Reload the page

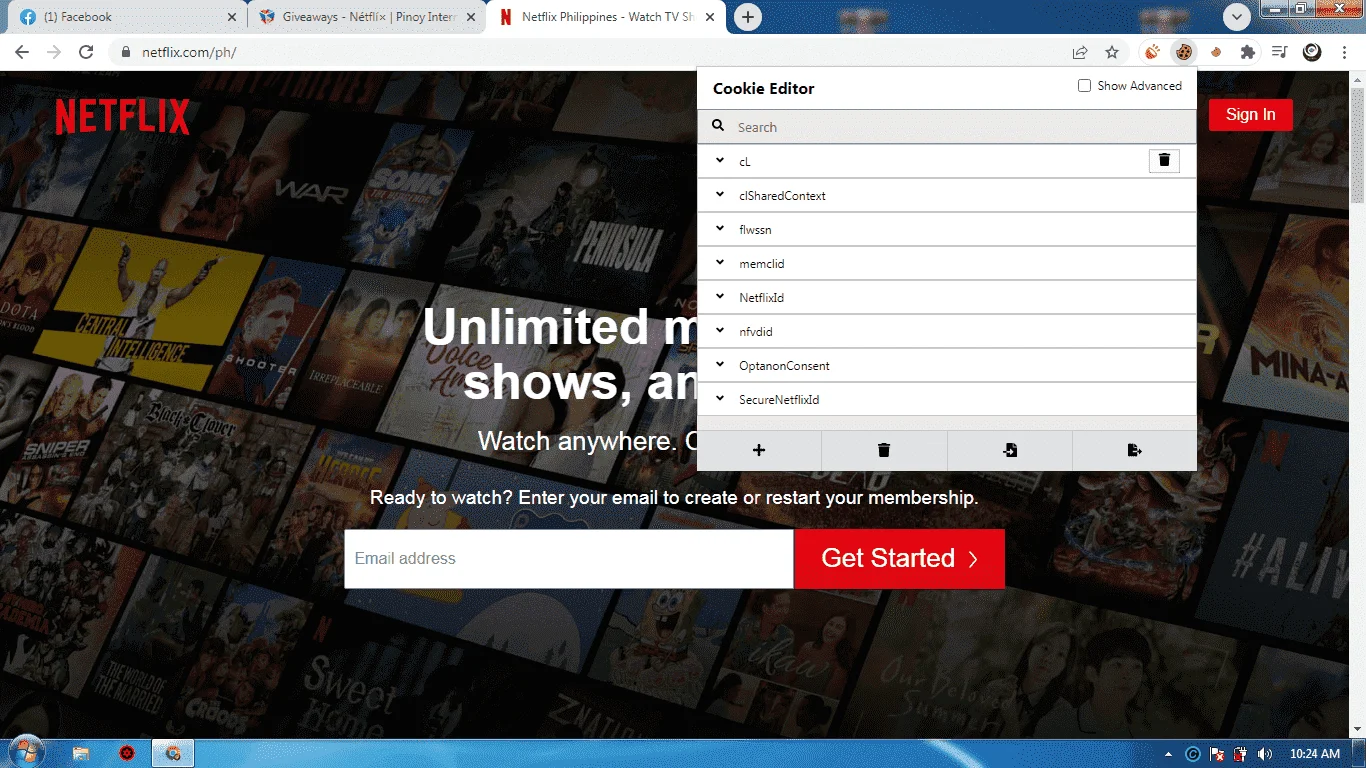pyautogui.click(x=86, y=52)
